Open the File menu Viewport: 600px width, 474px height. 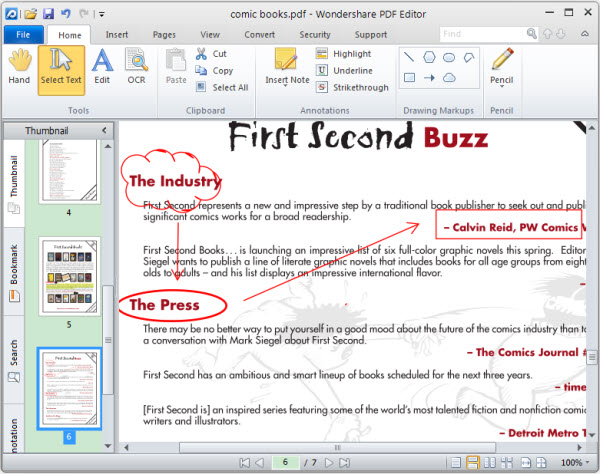coord(23,34)
